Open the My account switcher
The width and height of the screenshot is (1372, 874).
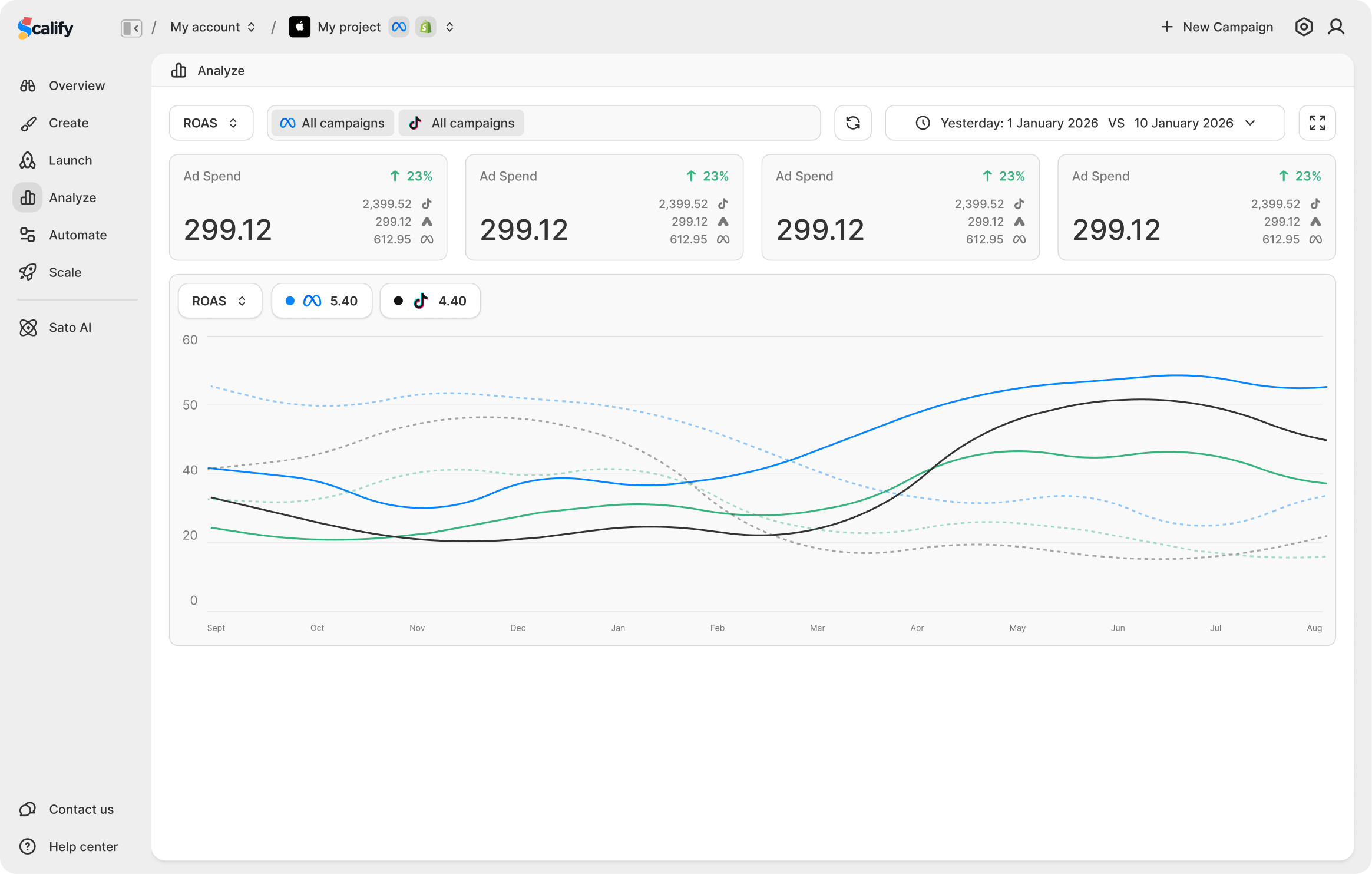click(212, 27)
